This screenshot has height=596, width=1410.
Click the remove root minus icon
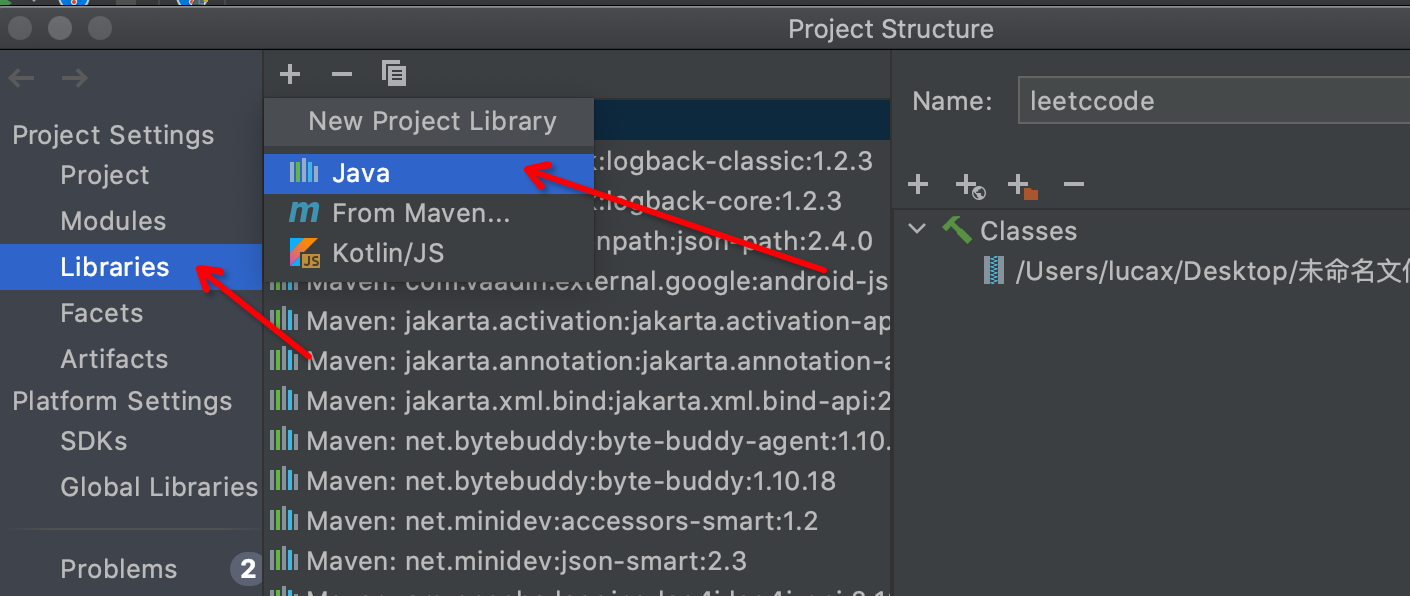point(1074,185)
